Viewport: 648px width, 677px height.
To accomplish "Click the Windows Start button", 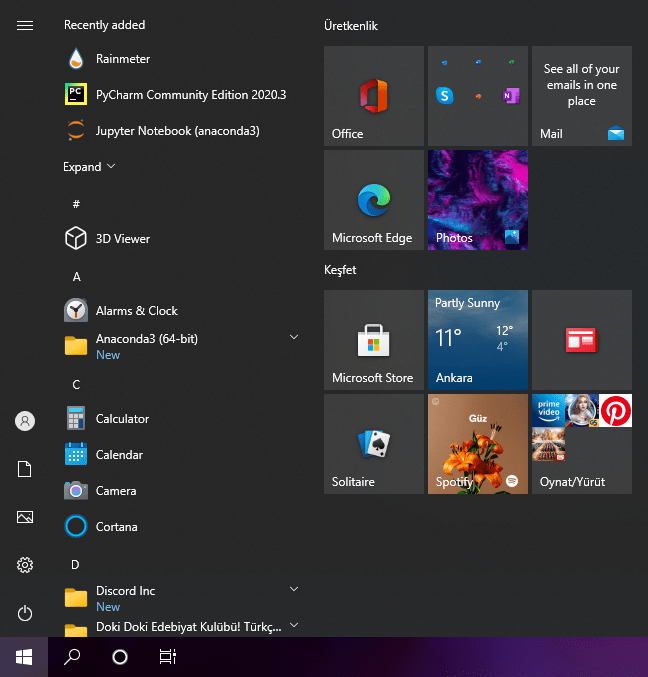I will point(24,657).
